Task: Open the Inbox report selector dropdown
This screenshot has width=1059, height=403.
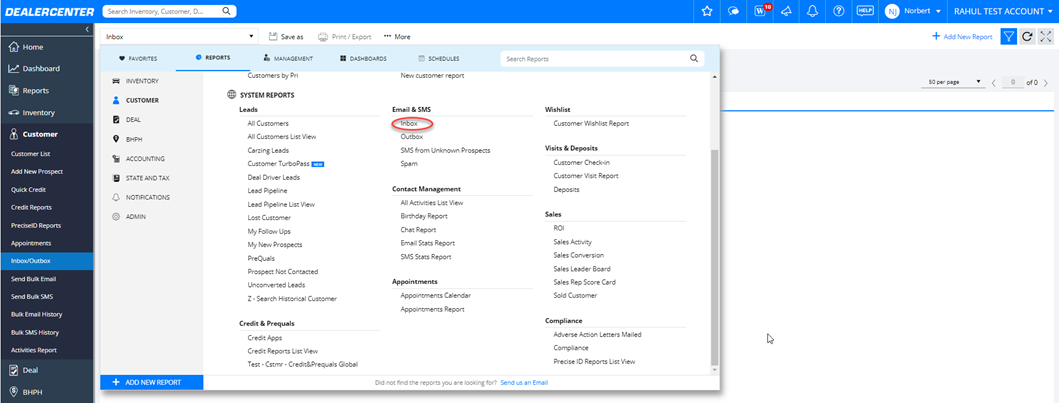Action: (179, 36)
